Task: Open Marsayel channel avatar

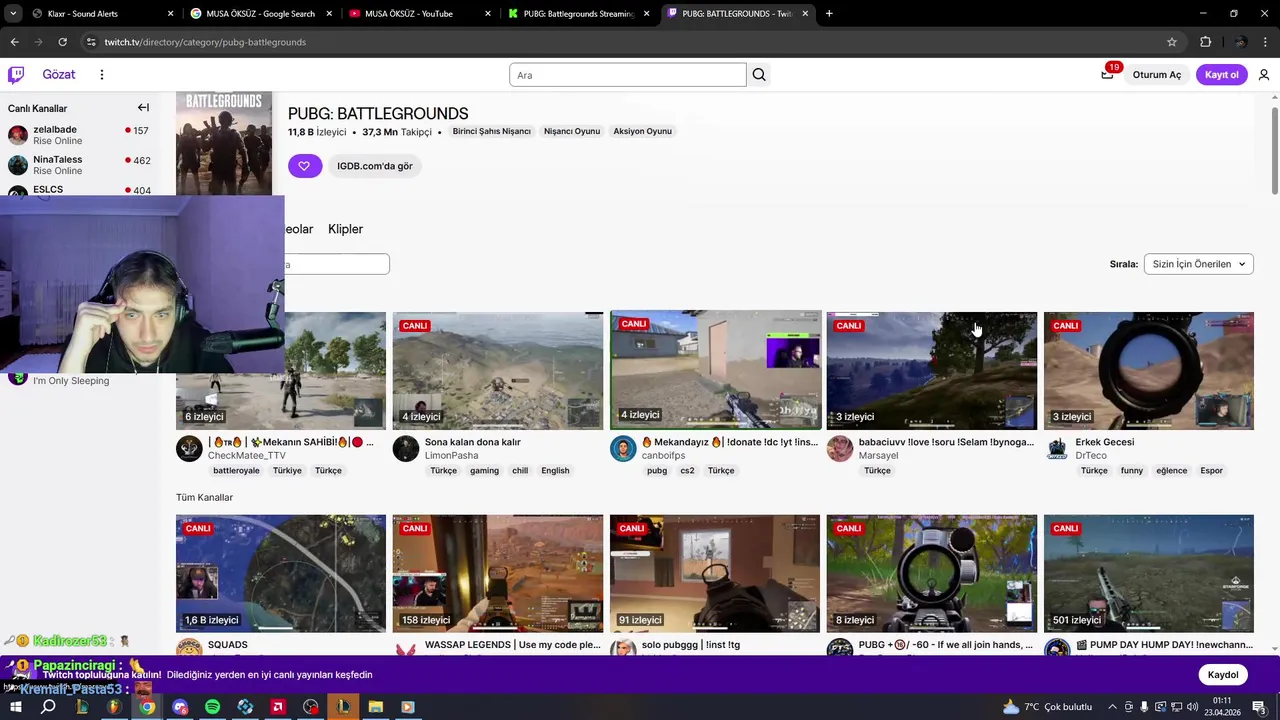Action: click(840, 448)
